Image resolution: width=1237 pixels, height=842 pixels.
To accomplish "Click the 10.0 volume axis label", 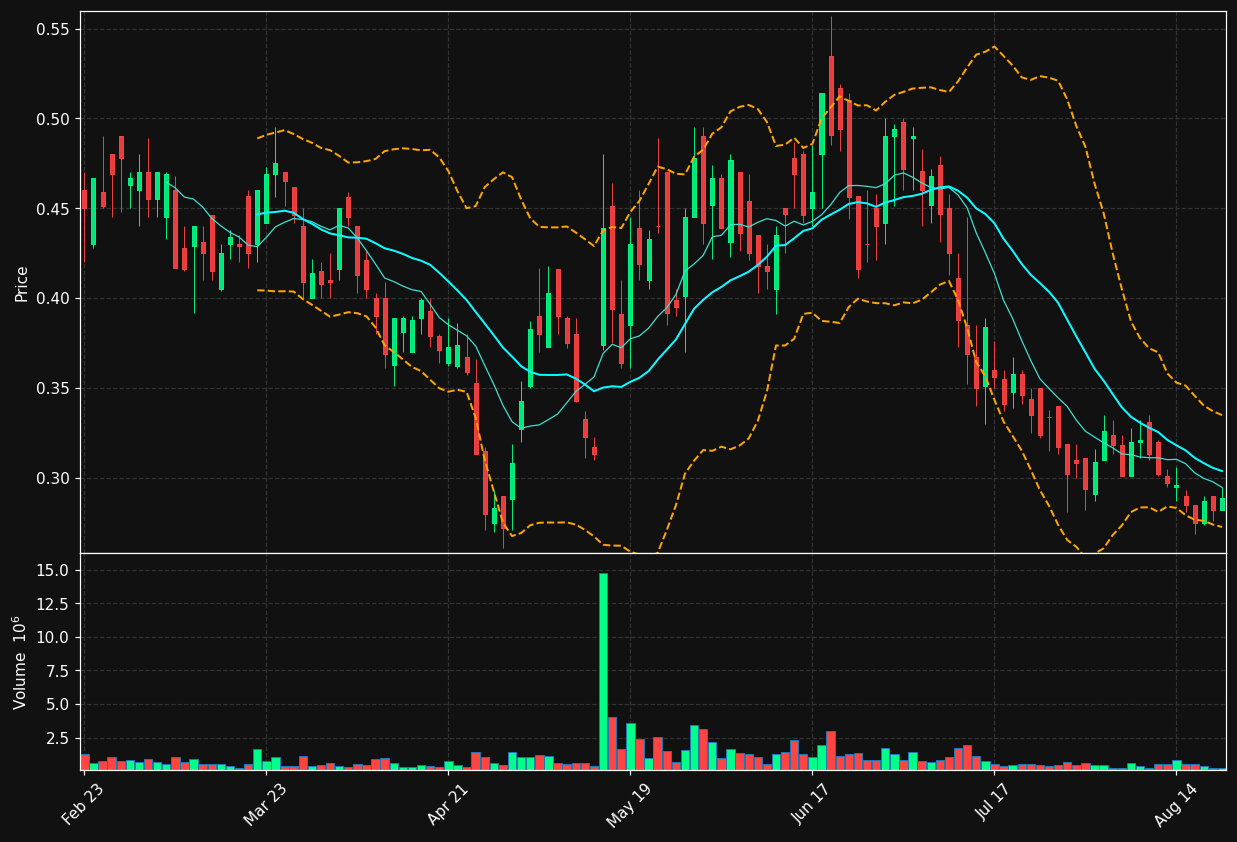I will 53,637.
